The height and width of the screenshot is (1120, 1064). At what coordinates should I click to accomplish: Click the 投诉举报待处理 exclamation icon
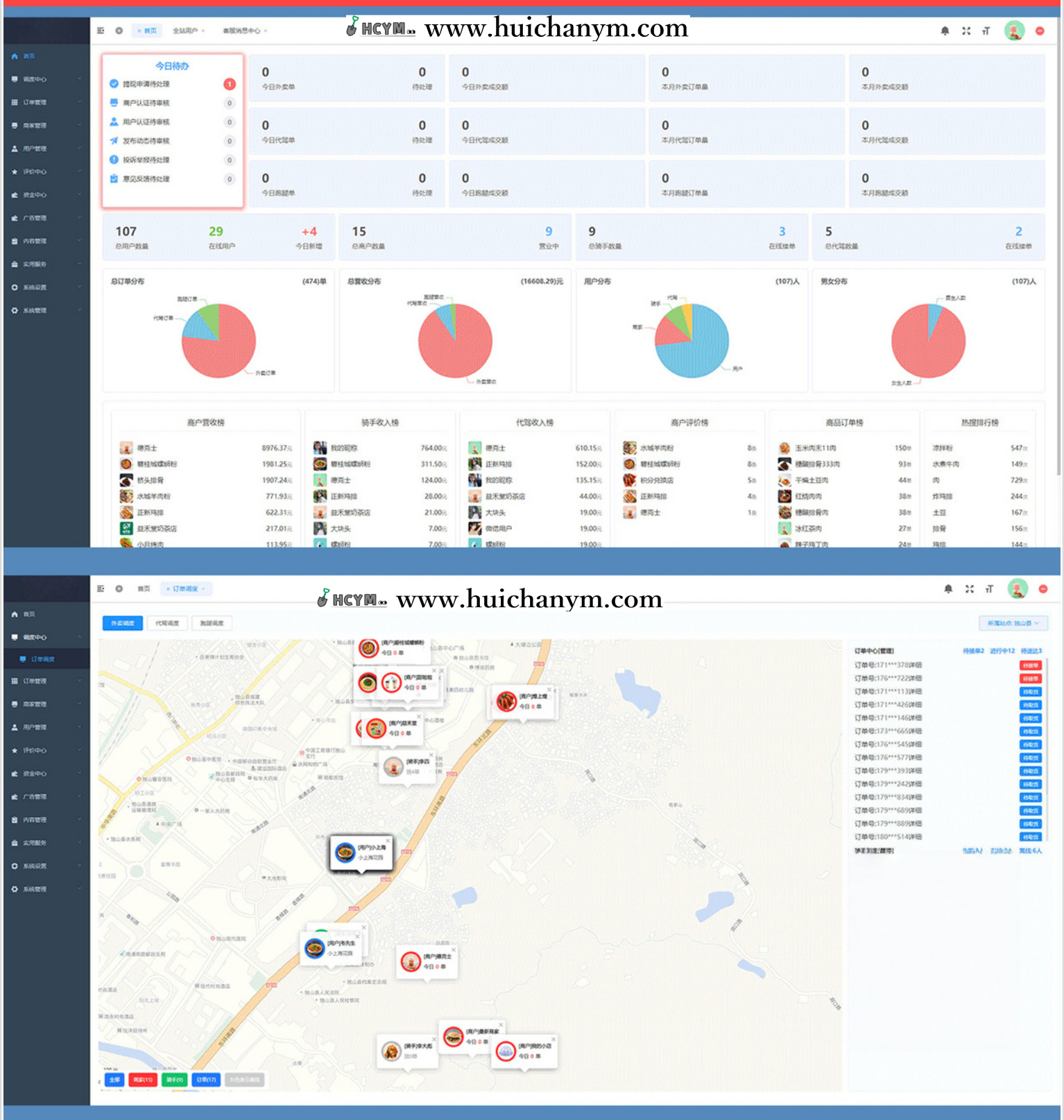click(x=114, y=160)
